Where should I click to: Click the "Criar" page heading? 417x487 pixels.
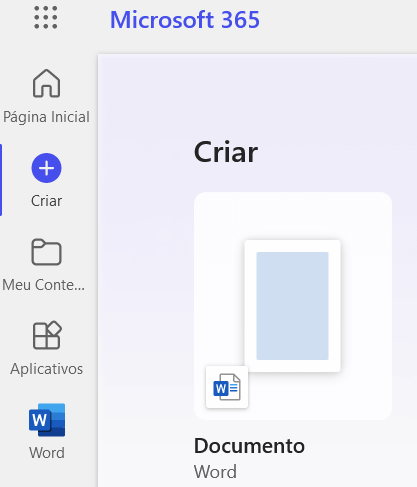(226, 152)
